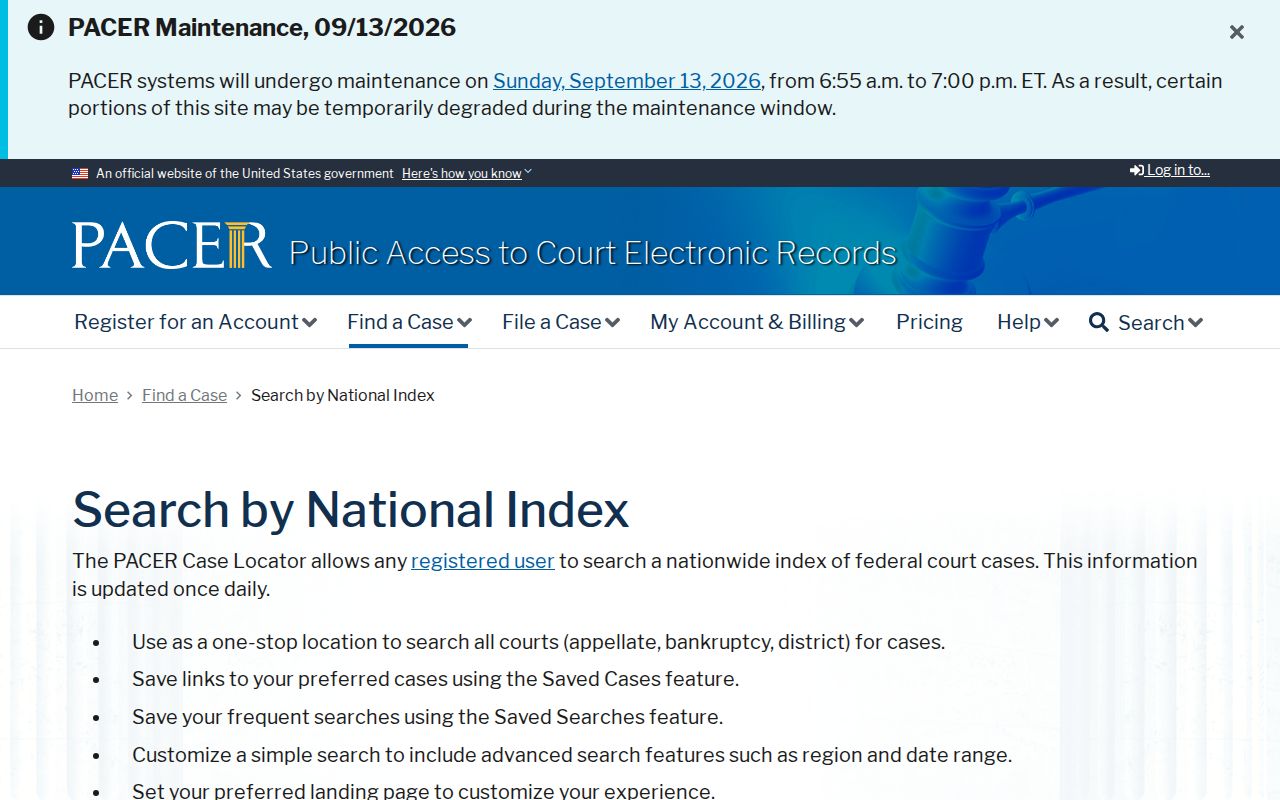
Task: Open the Search dropdown in the navigation
Action: coord(1146,322)
